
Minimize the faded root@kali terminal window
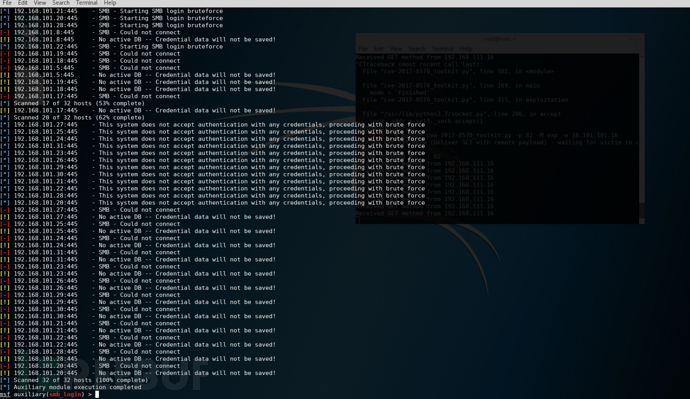click(623, 39)
